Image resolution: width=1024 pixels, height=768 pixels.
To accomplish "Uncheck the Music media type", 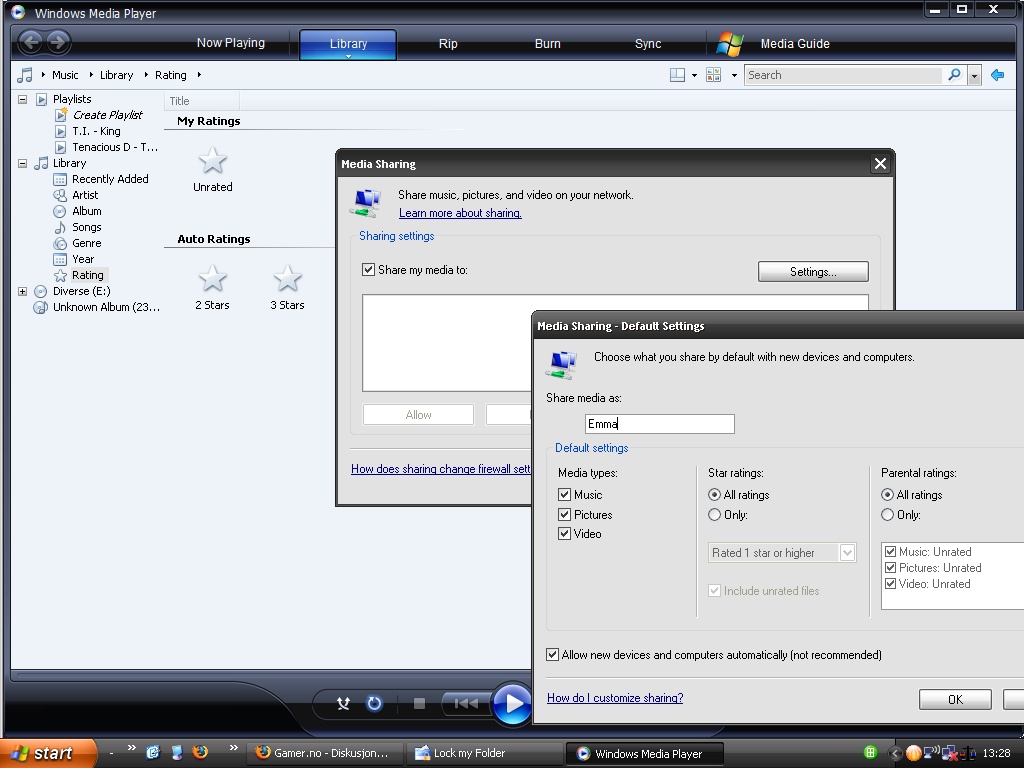I will coord(565,494).
